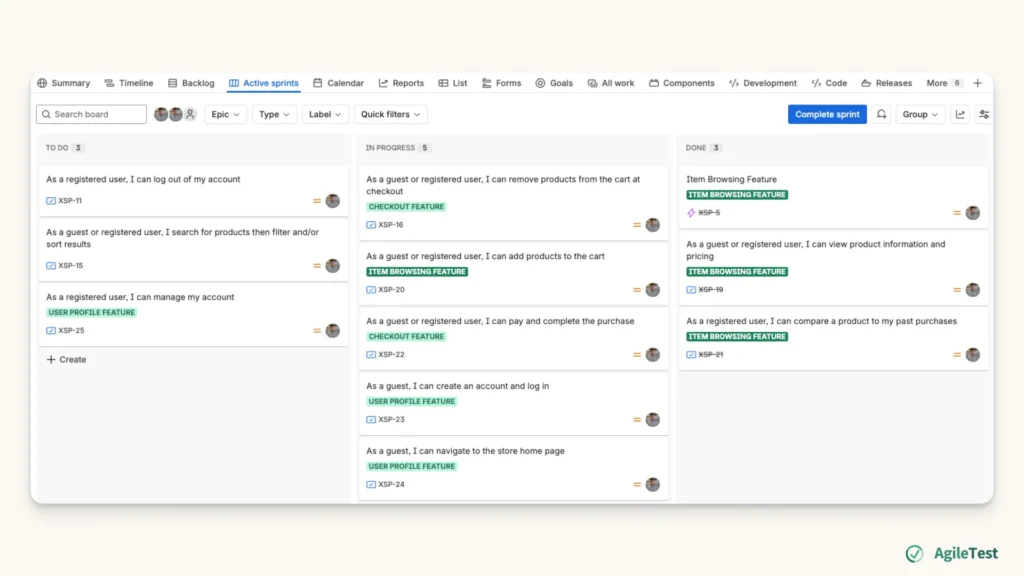Go to the Reports tab
Viewport: 1024px width, 576px height.
coord(401,83)
